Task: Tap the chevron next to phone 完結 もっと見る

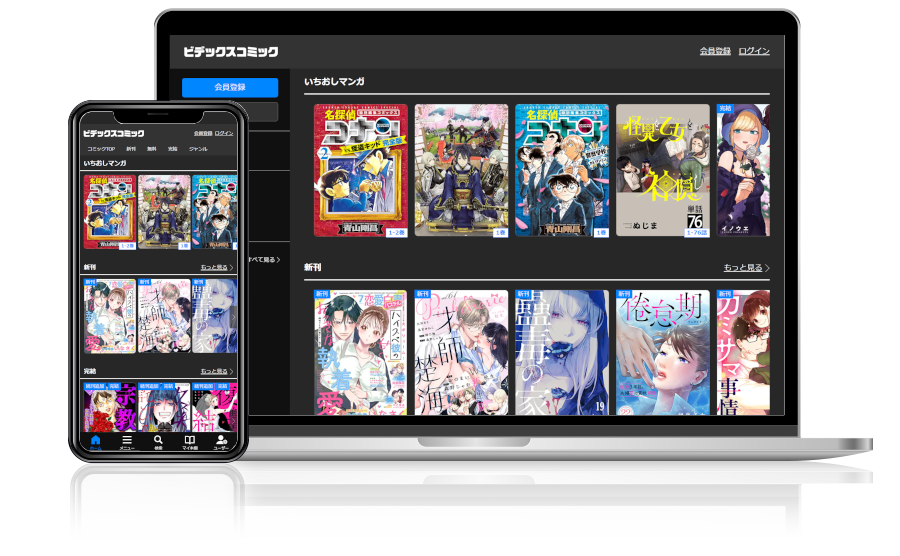Action: coord(231,372)
